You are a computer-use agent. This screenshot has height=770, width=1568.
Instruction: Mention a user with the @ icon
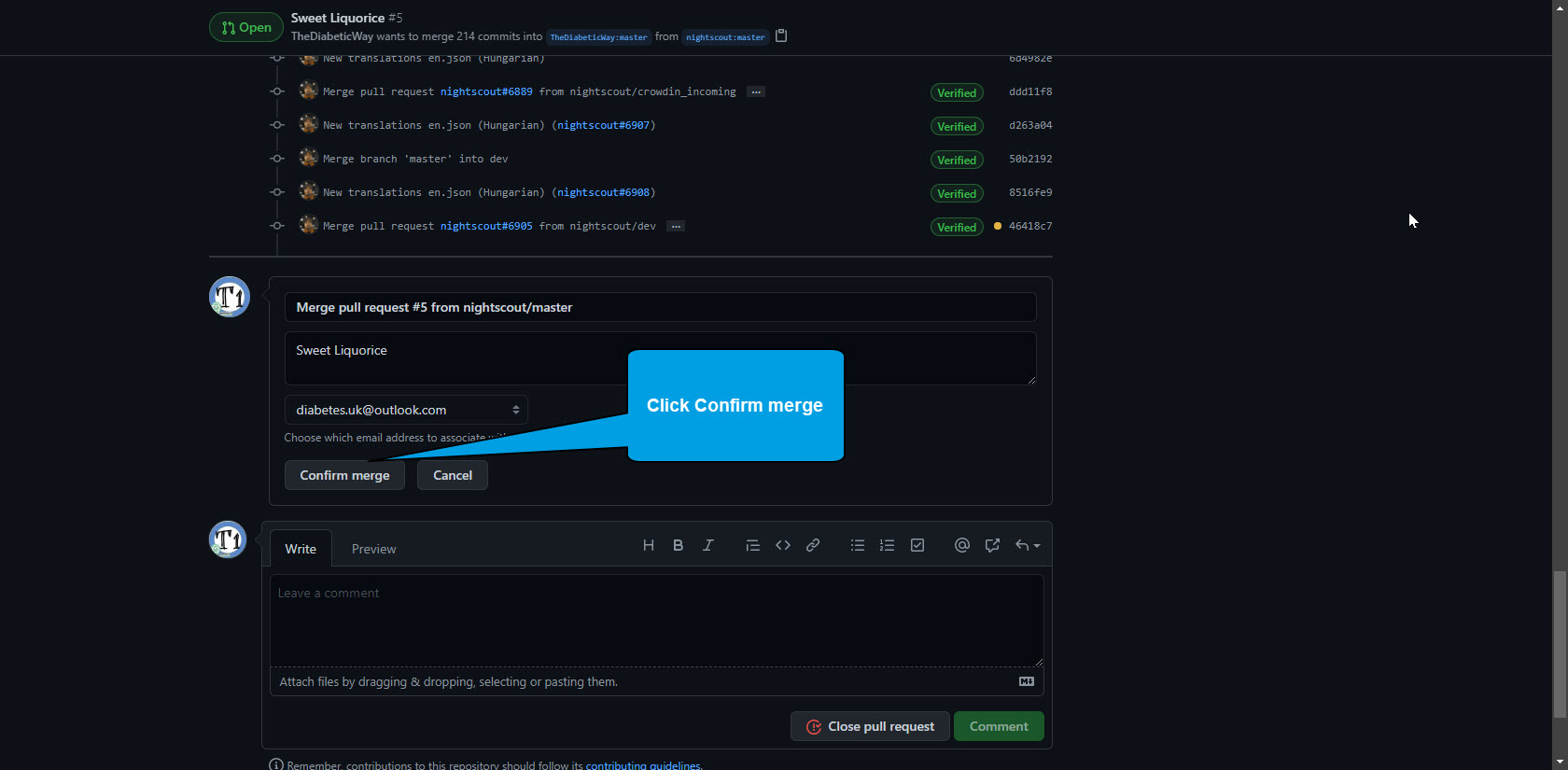click(x=962, y=545)
